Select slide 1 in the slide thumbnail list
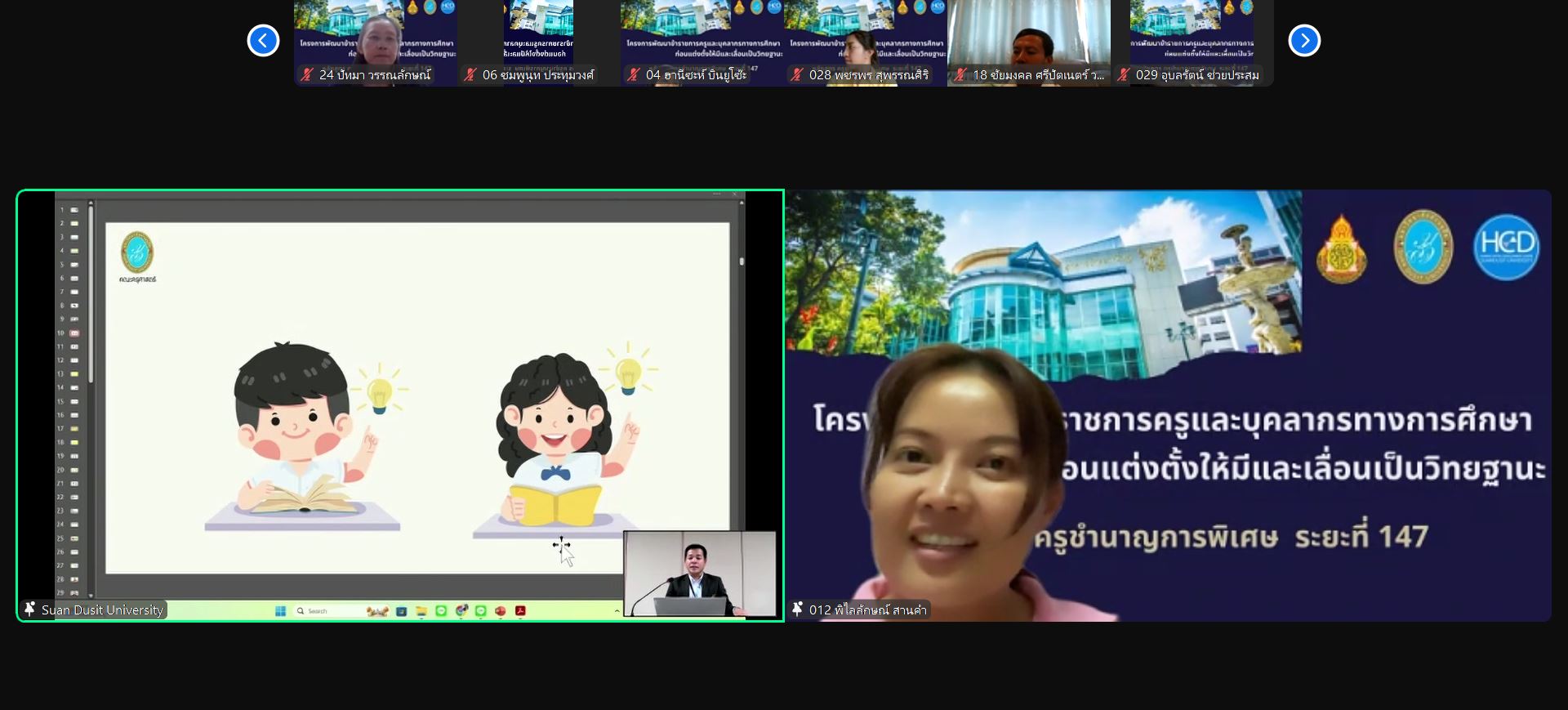This screenshot has width=1568, height=710. click(x=74, y=210)
